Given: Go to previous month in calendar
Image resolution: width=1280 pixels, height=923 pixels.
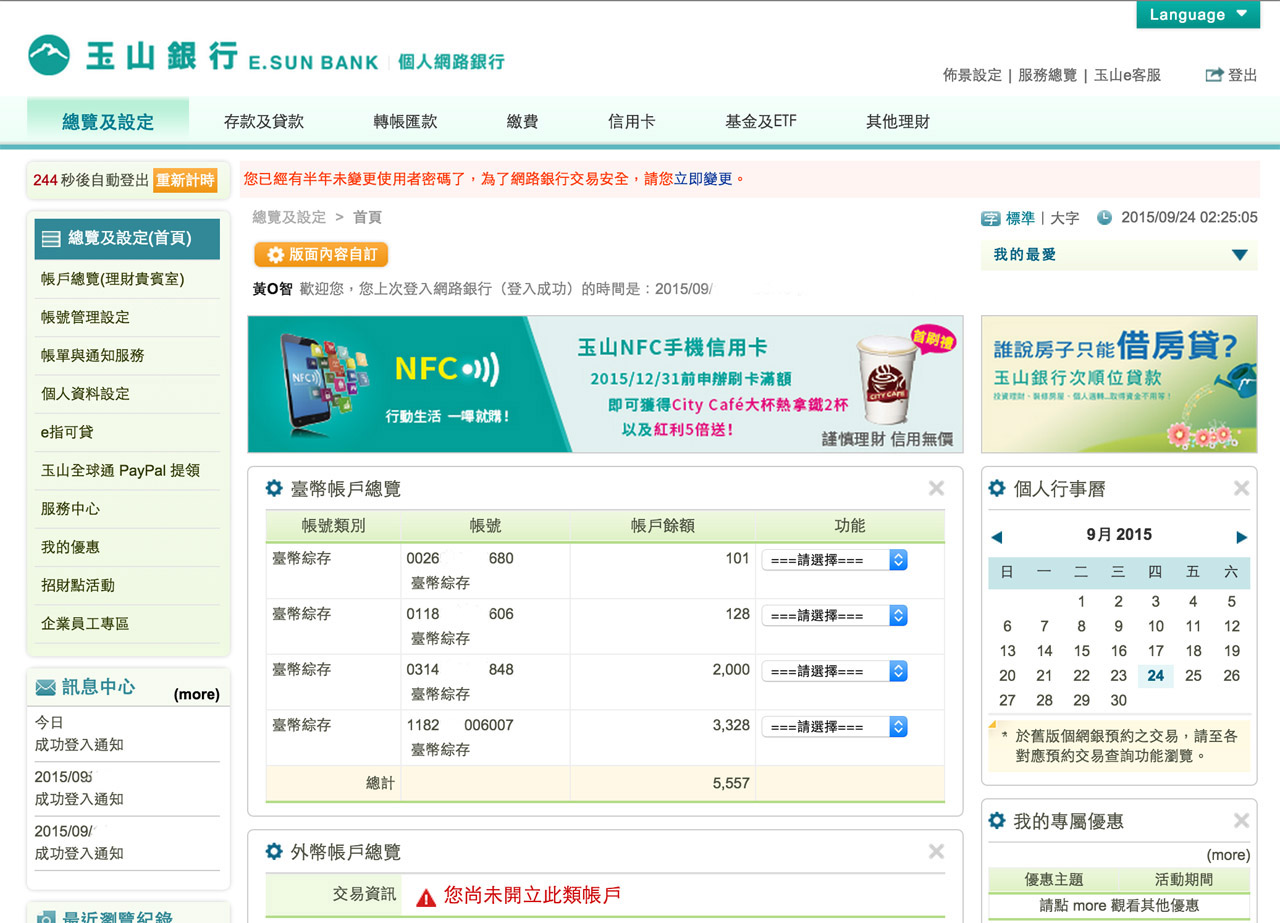Looking at the screenshot, I should coord(996,537).
